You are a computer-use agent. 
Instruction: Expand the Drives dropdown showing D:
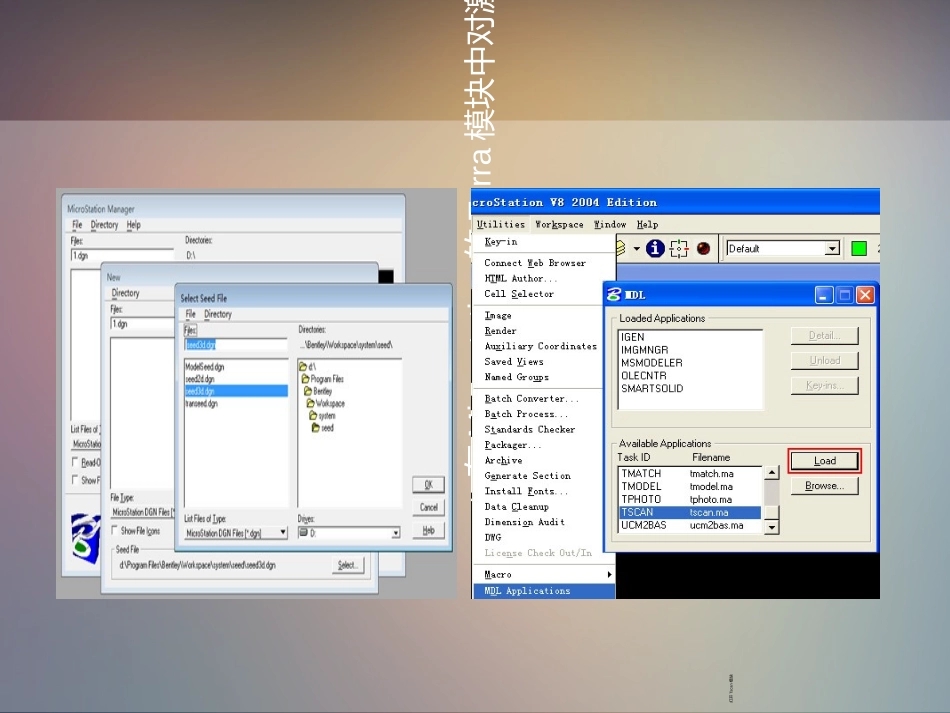[x=395, y=533]
